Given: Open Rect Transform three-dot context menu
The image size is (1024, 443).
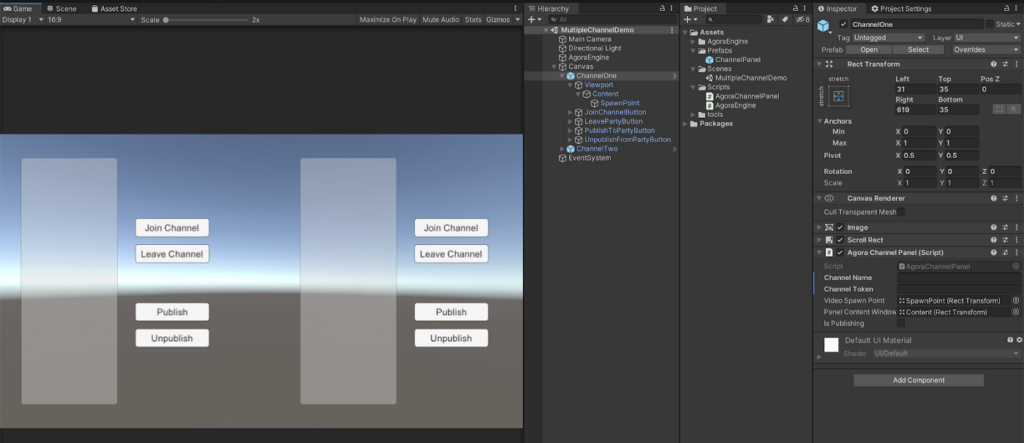Looking at the screenshot, I should pos(1016,64).
